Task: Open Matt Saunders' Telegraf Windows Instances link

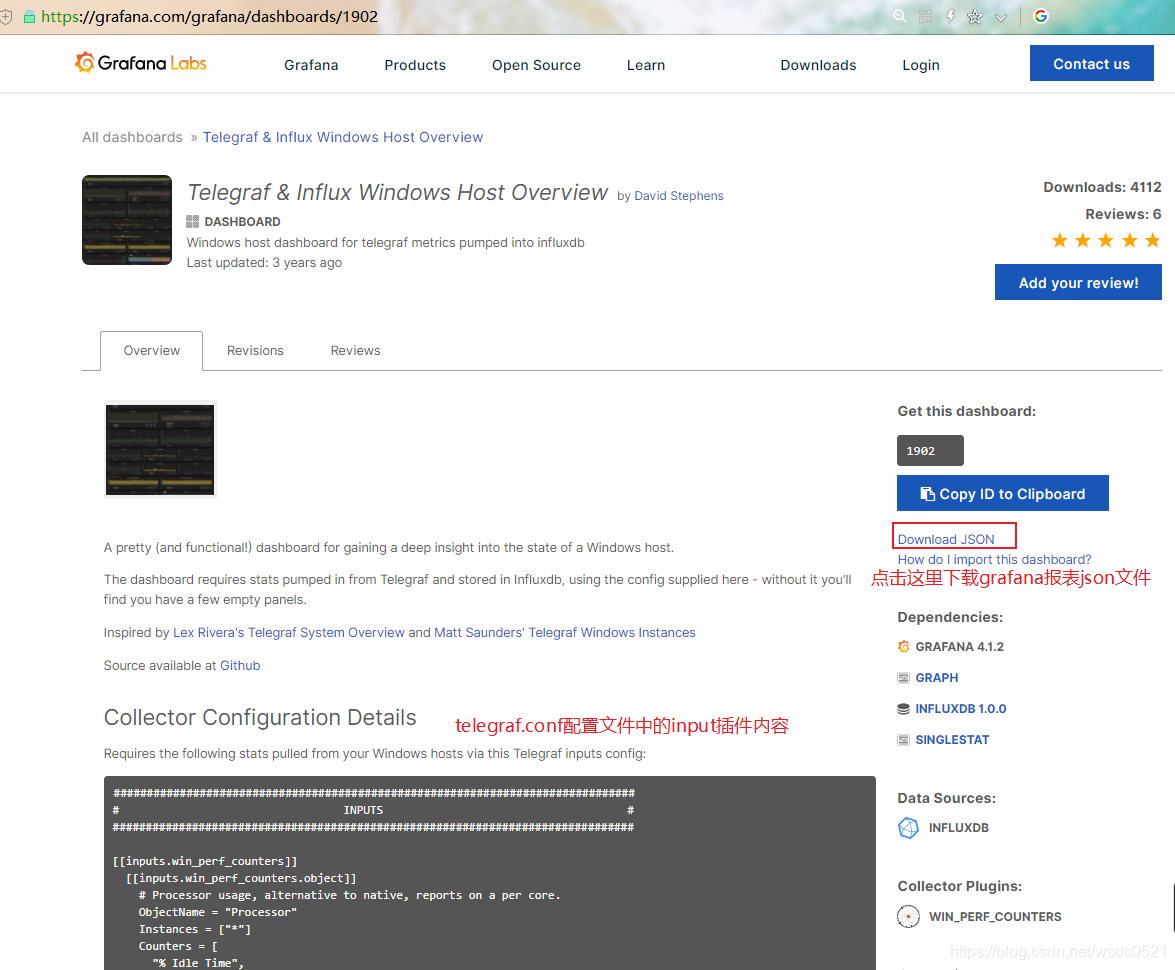Action: (x=565, y=633)
